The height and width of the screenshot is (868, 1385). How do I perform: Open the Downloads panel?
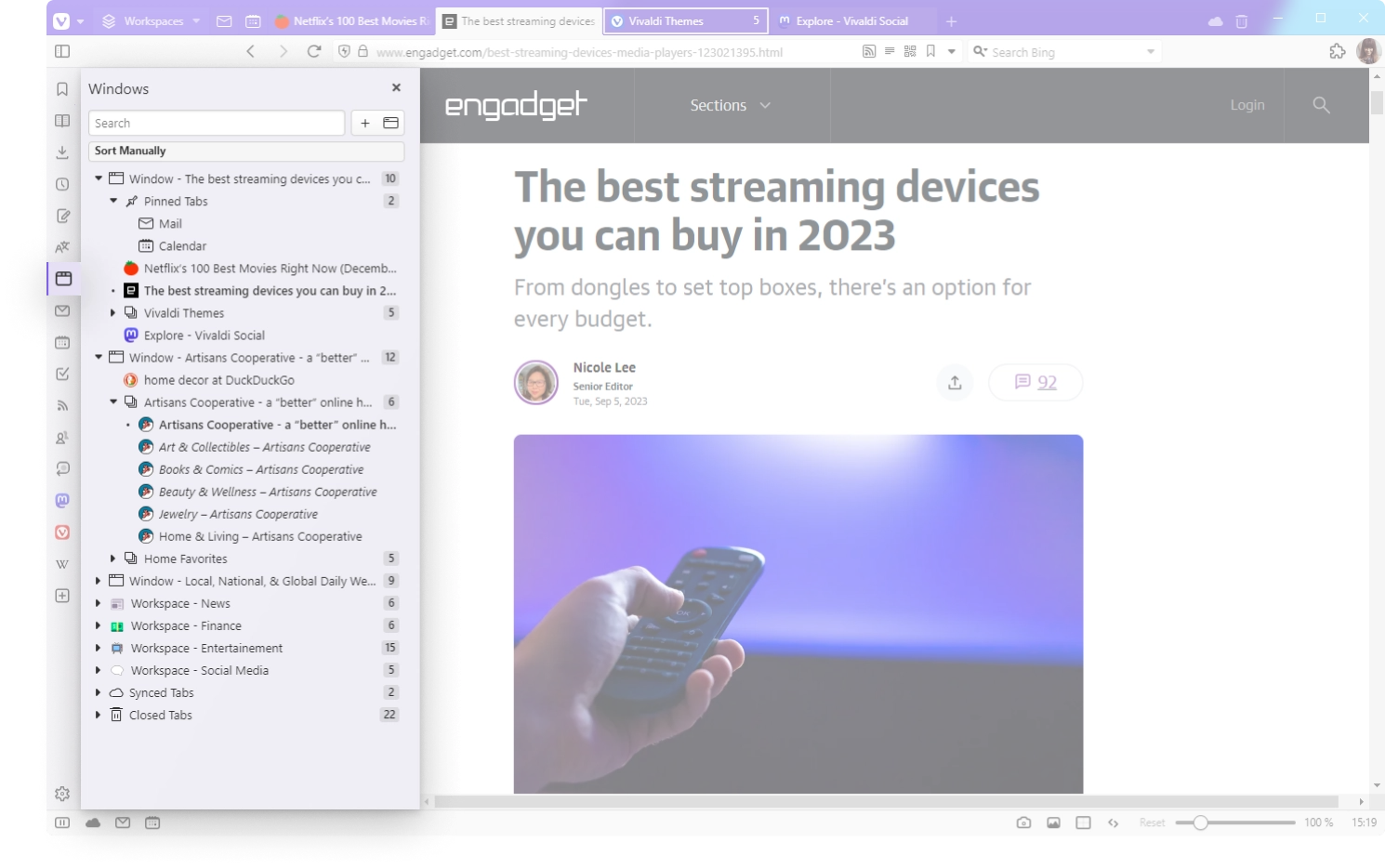click(62, 152)
